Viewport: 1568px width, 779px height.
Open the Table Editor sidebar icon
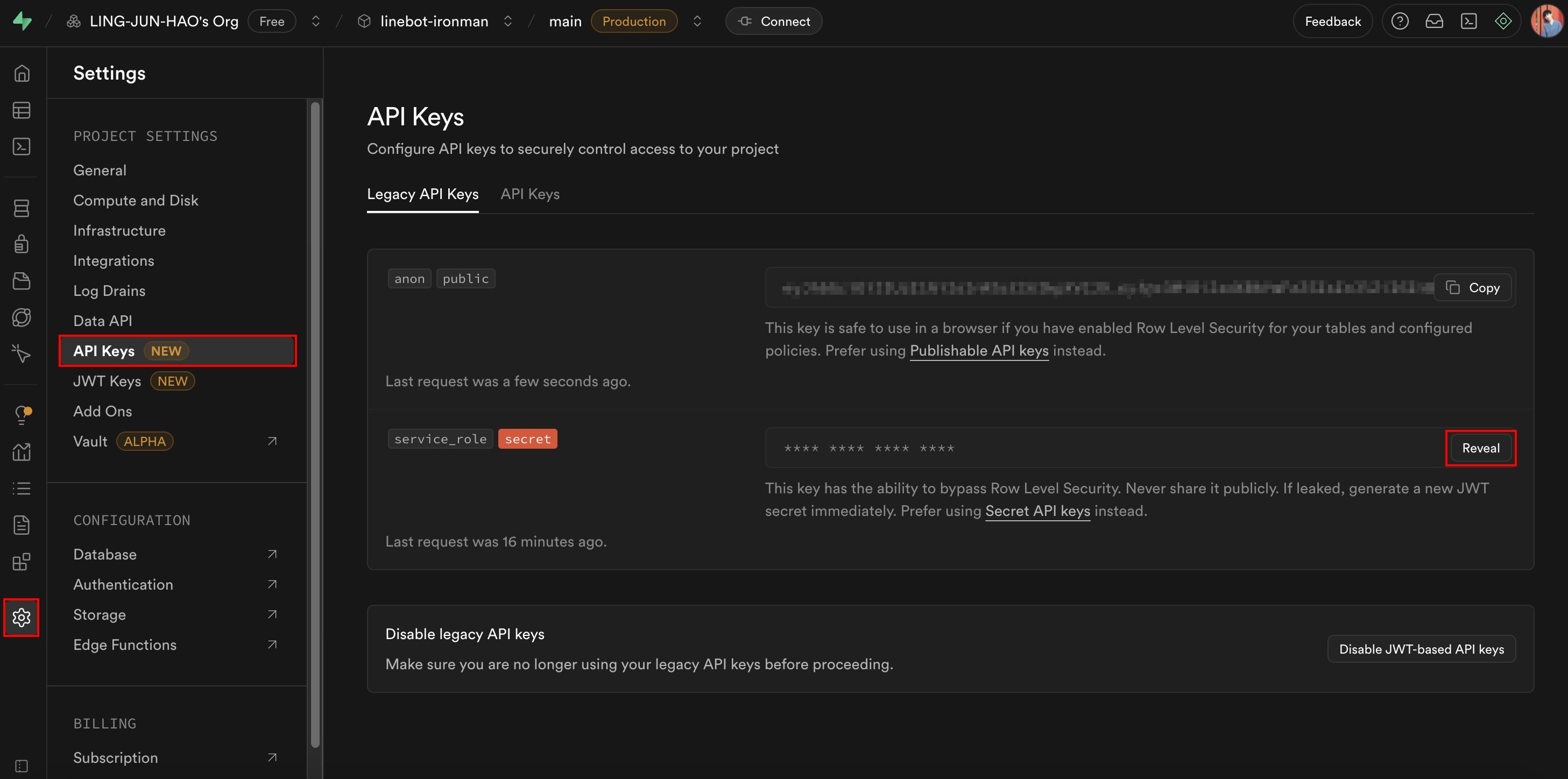[x=22, y=110]
